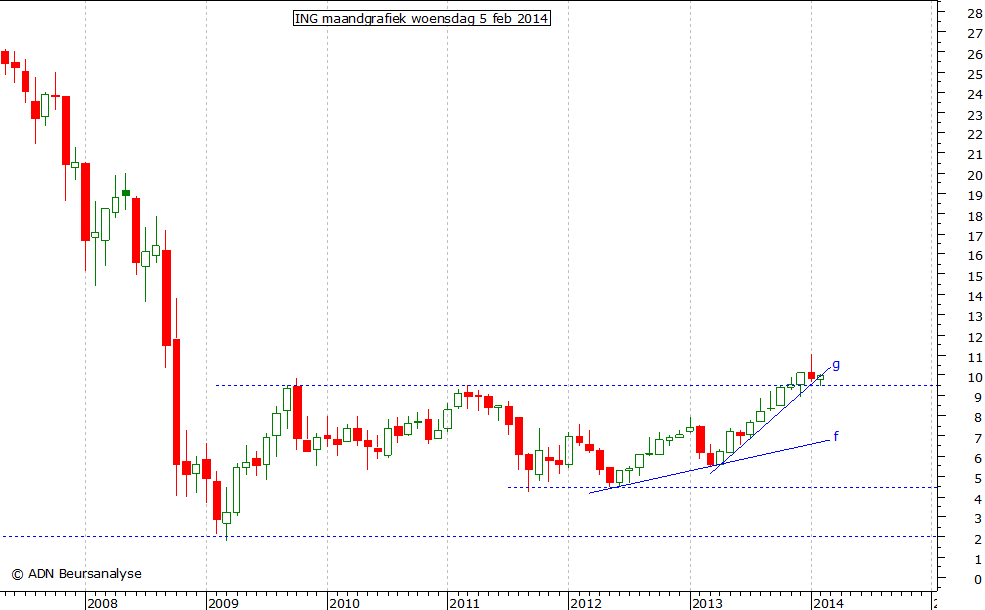Click the price axis value '2'
This screenshot has height=610, width=985.
(979, 540)
